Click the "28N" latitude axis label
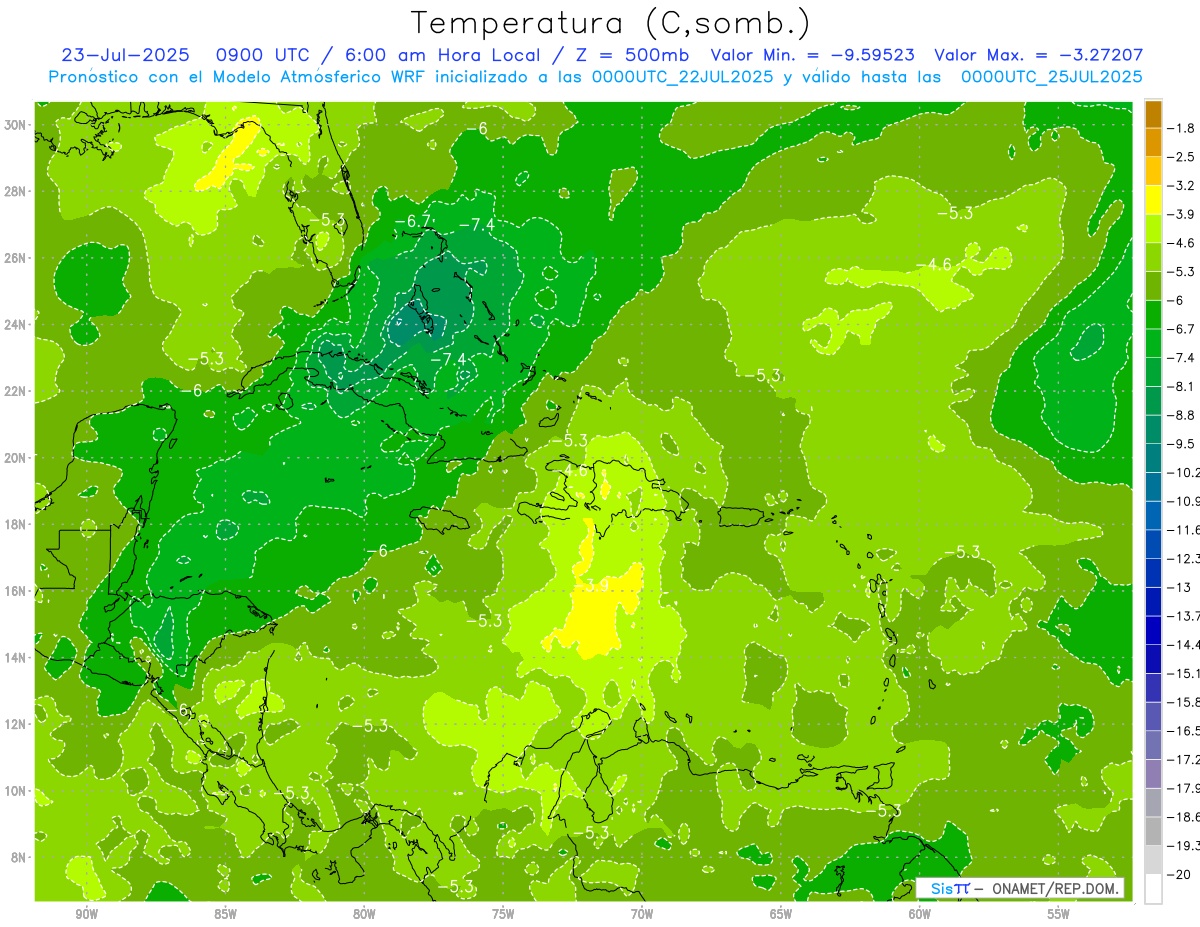The width and height of the screenshot is (1200, 927). (16, 191)
